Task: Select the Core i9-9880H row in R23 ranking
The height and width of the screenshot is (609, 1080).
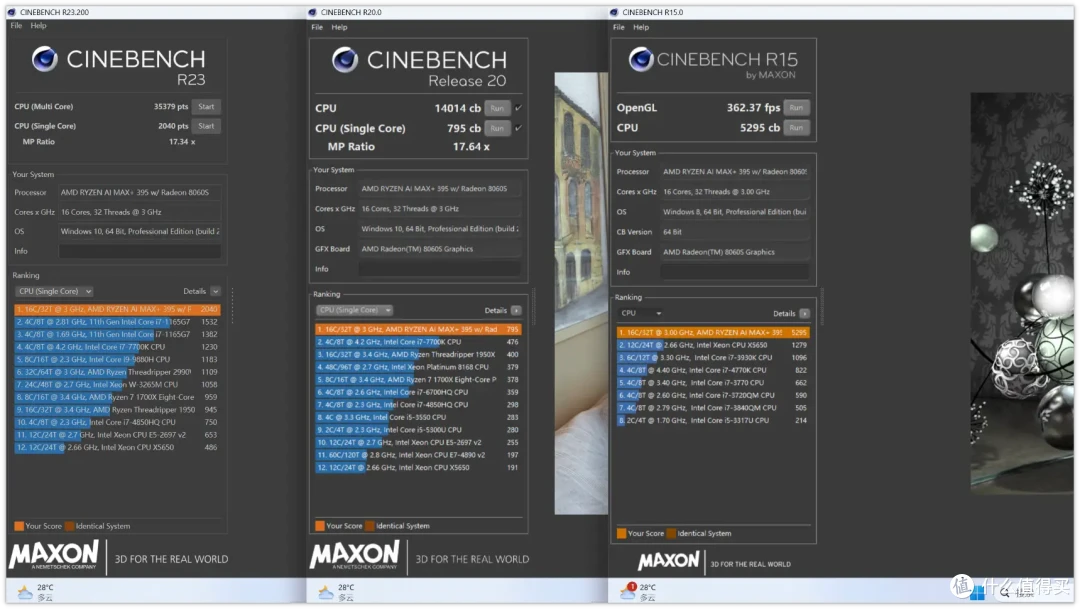Action: [117, 360]
